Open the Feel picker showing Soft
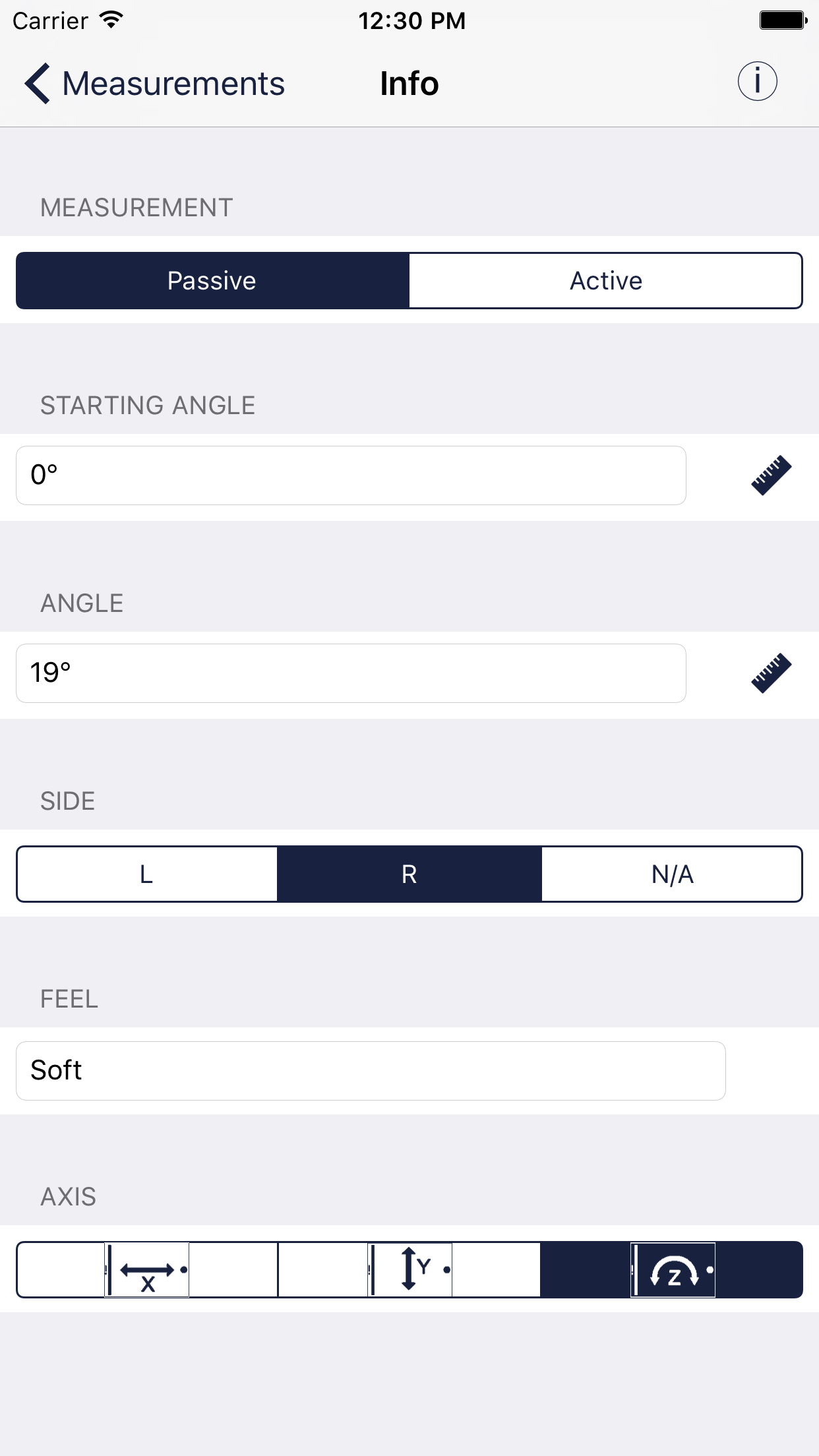Image resolution: width=819 pixels, height=1456 pixels. 371,1070
